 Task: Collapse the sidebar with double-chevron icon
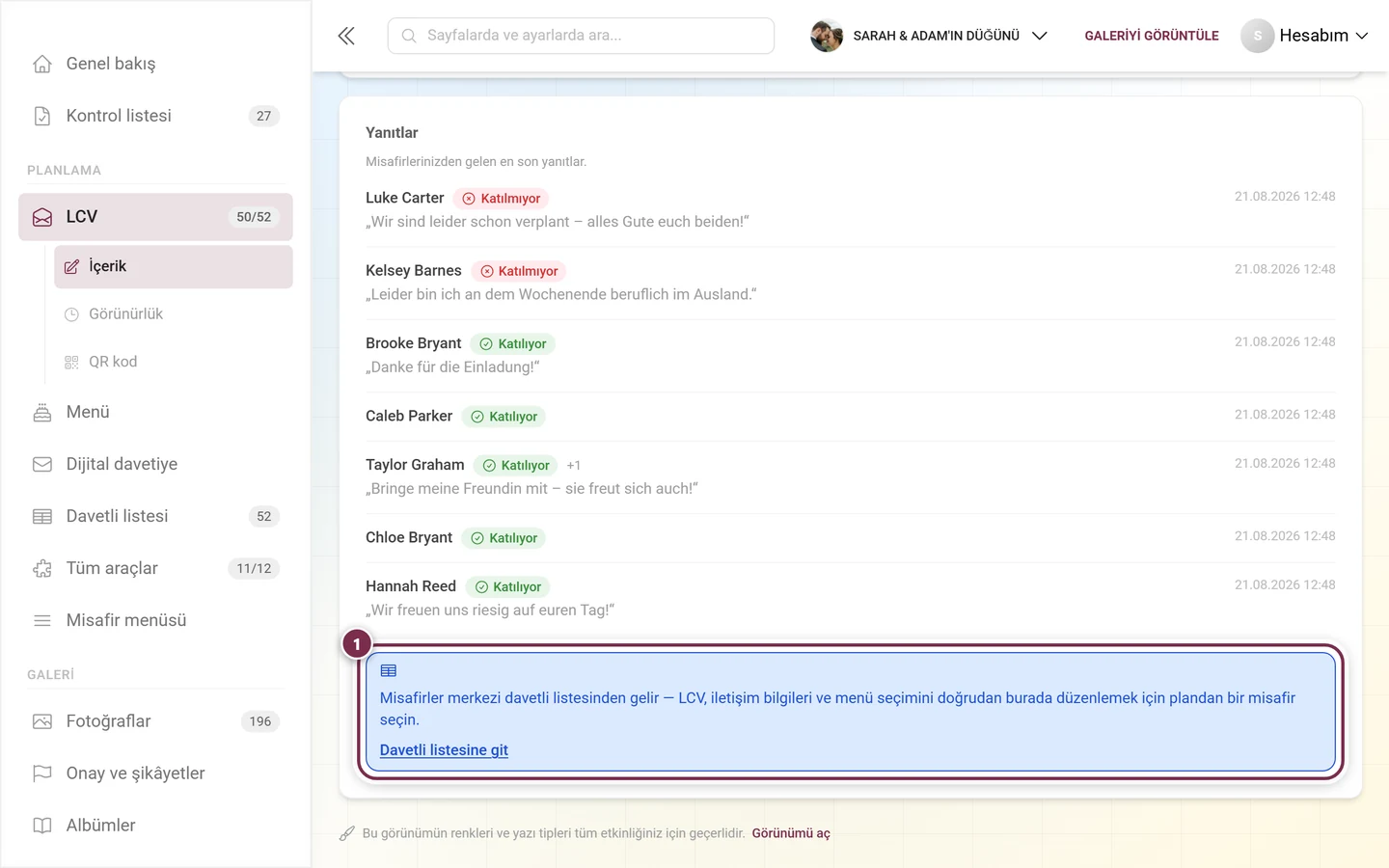[346, 36]
